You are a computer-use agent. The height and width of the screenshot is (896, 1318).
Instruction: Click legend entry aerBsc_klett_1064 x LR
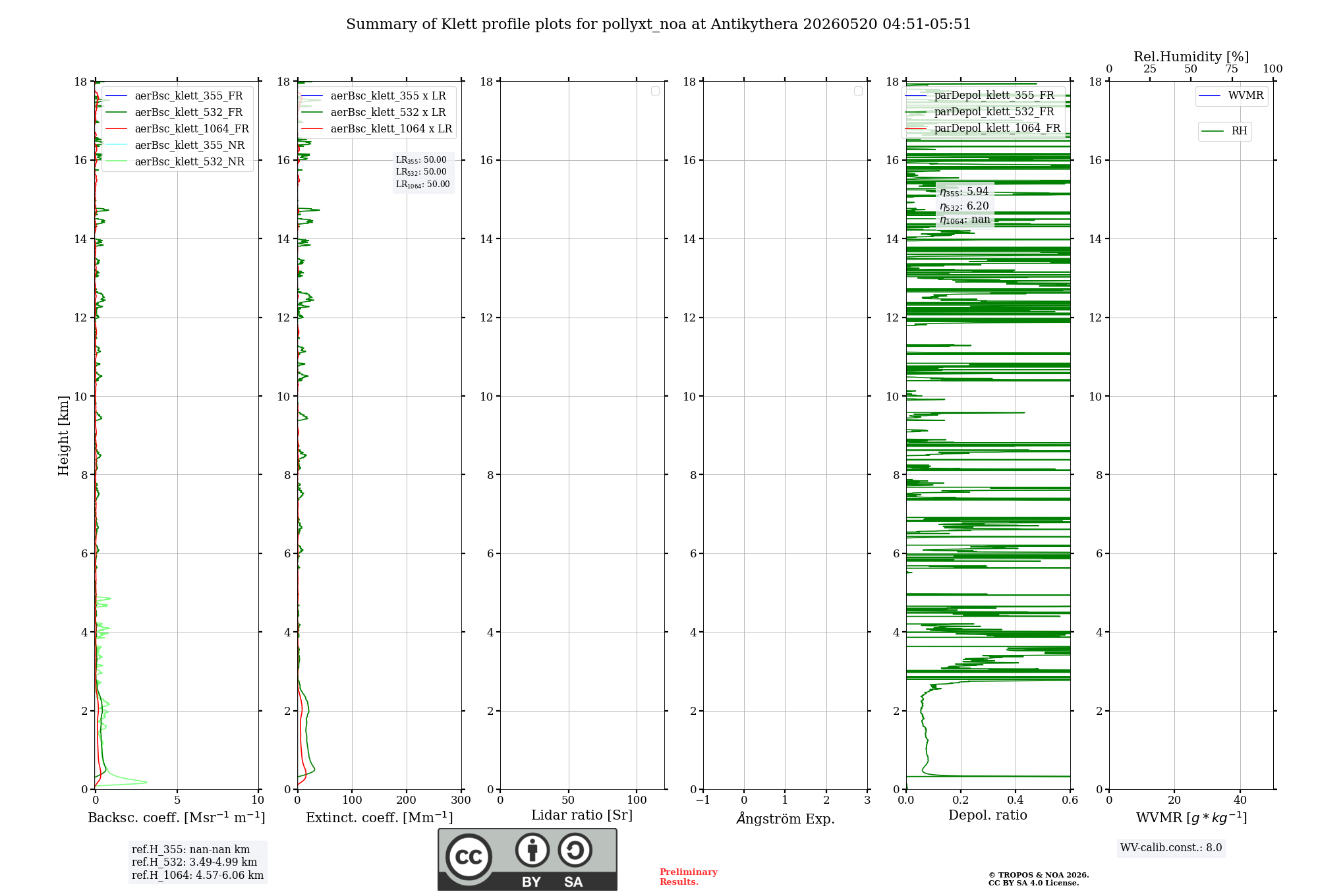tap(377, 128)
